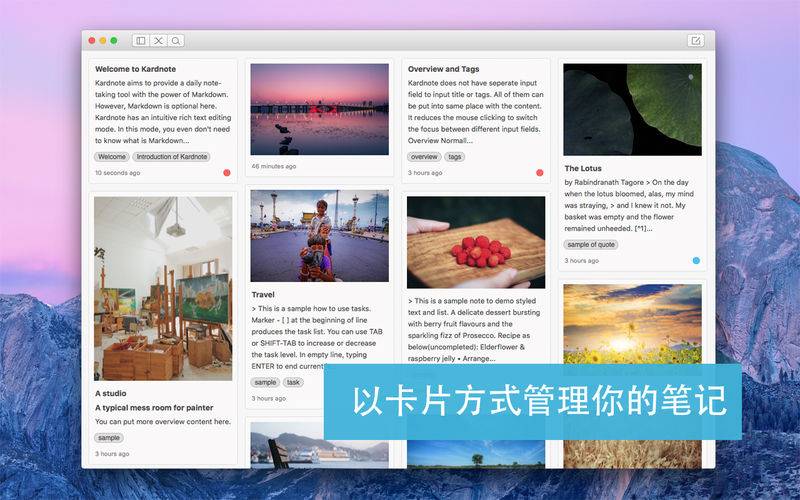Viewport: 800px width, 500px height.
Task: Open the sunset bridge photo thumbnail
Action: (319, 109)
